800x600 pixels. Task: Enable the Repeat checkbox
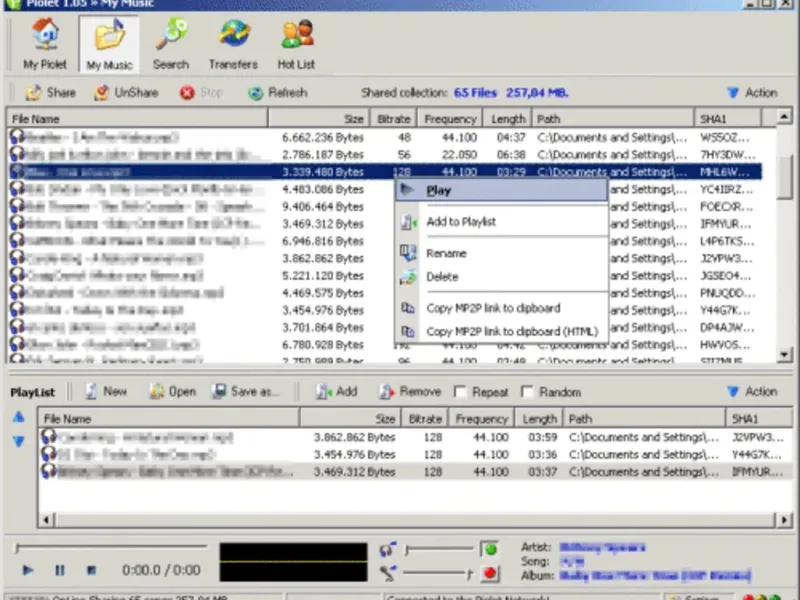point(460,392)
